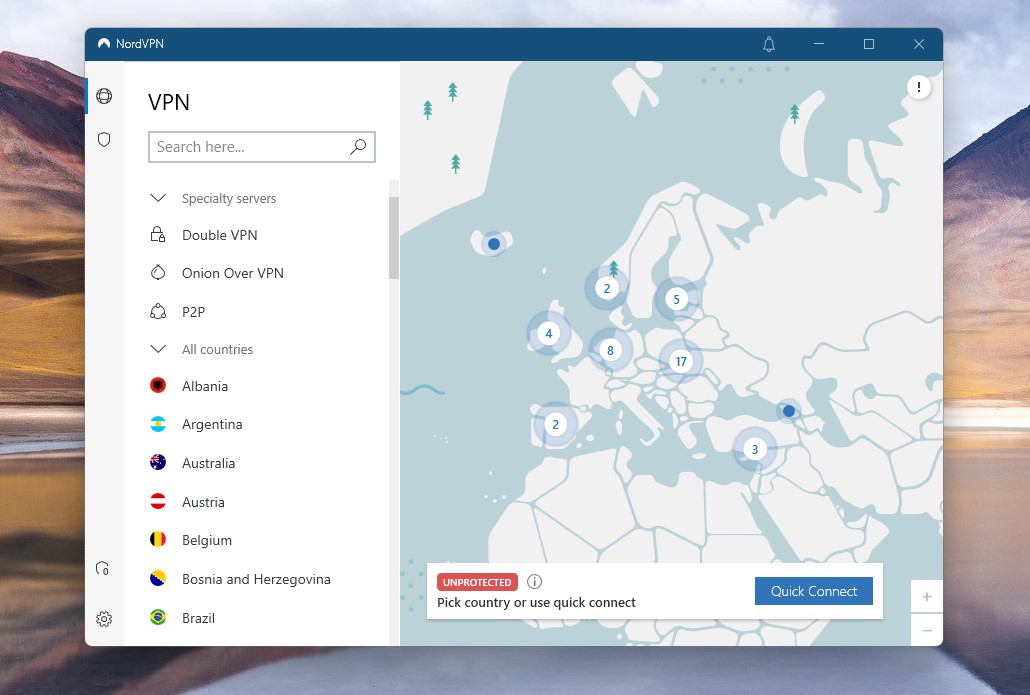Open Settings gear in the sidebar

coord(104,619)
